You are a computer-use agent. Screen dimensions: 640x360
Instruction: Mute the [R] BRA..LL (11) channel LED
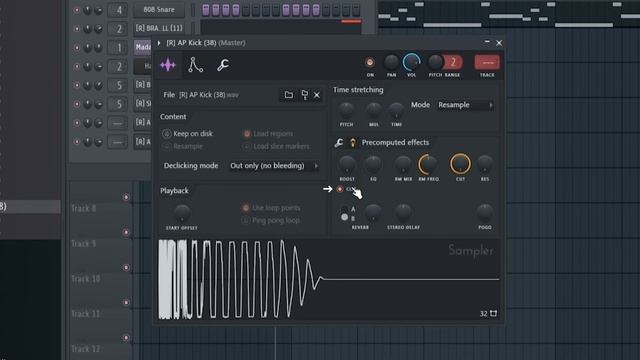tap(77, 29)
